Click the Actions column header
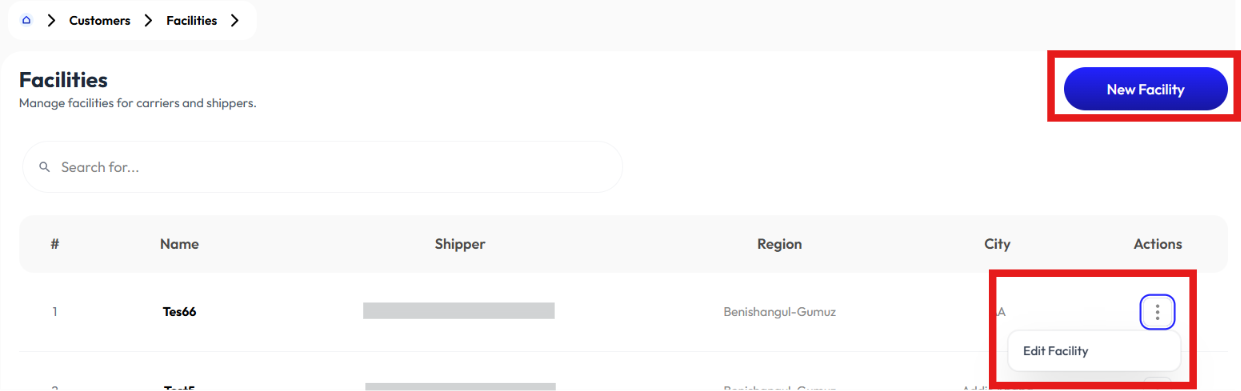The image size is (1241, 391). pos(1158,244)
